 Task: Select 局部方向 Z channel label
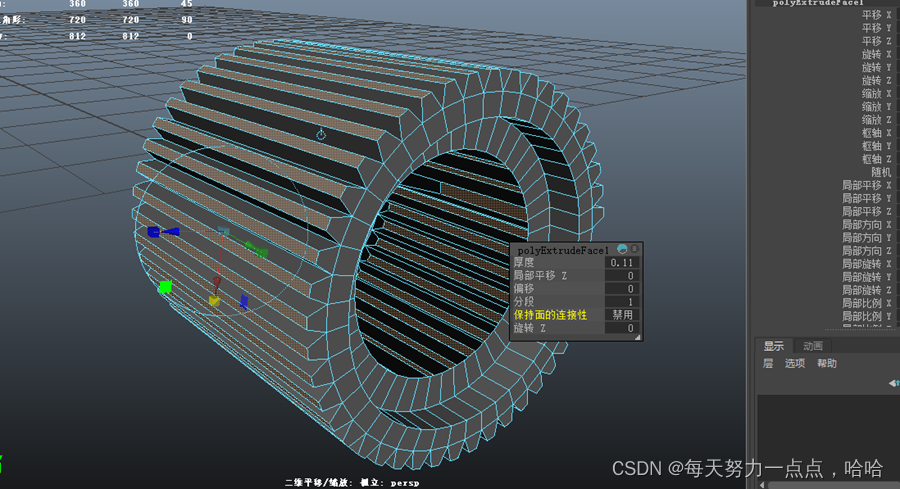[867, 251]
